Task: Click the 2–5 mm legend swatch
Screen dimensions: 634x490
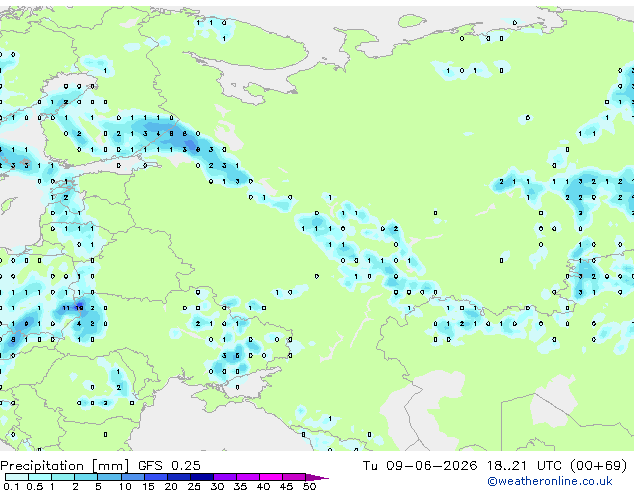Action: click(x=87, y=477)
